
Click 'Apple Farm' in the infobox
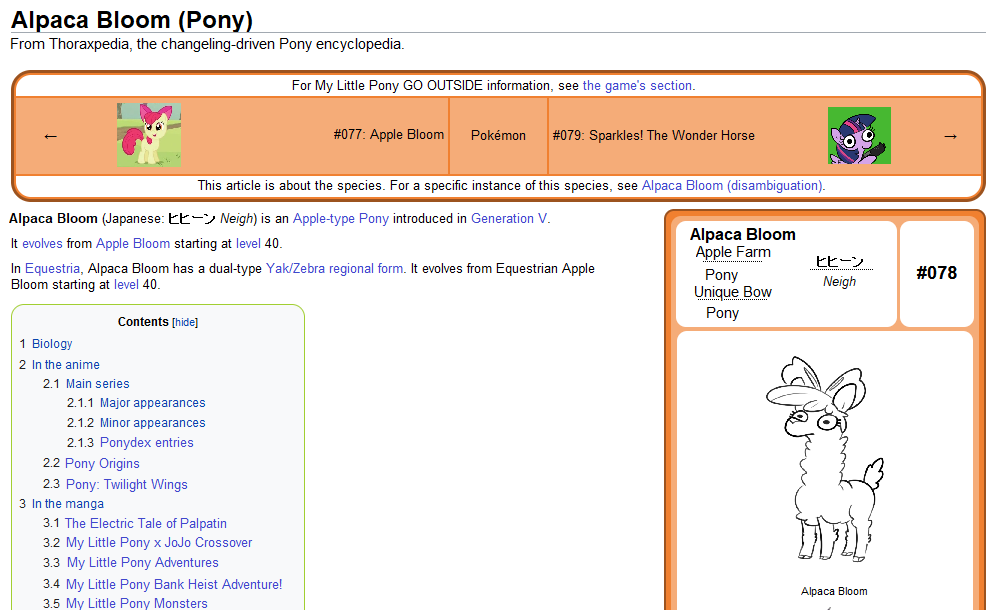(x=733, y=252)
